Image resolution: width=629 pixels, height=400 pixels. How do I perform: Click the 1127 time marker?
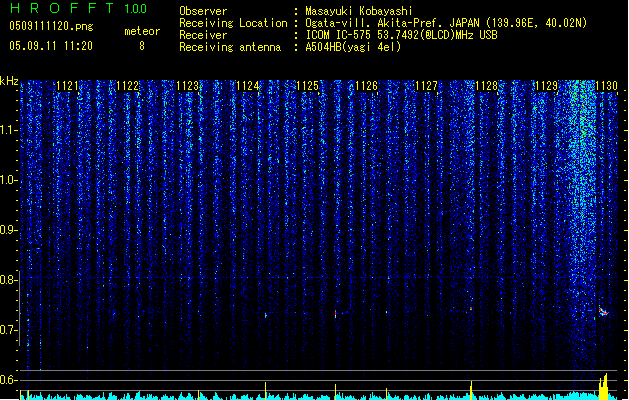[x=426, y=86]
